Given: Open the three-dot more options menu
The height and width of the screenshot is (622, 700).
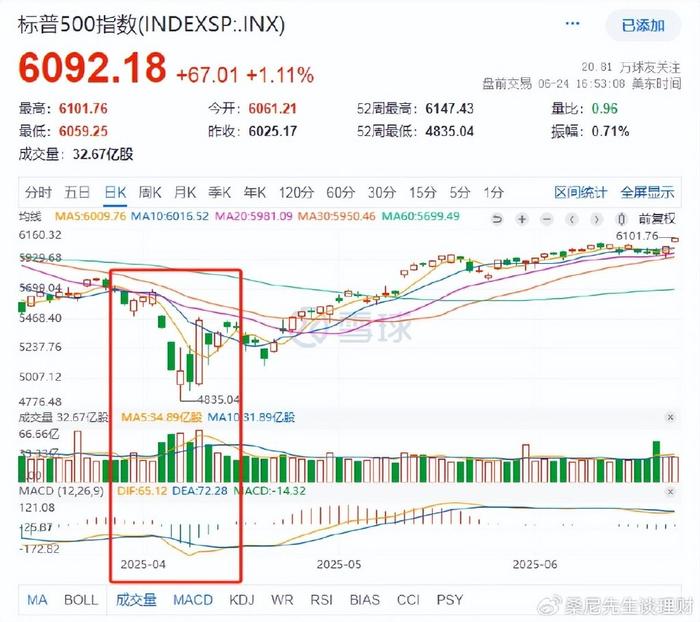Looking at the screenshot, I should (572, 24).
